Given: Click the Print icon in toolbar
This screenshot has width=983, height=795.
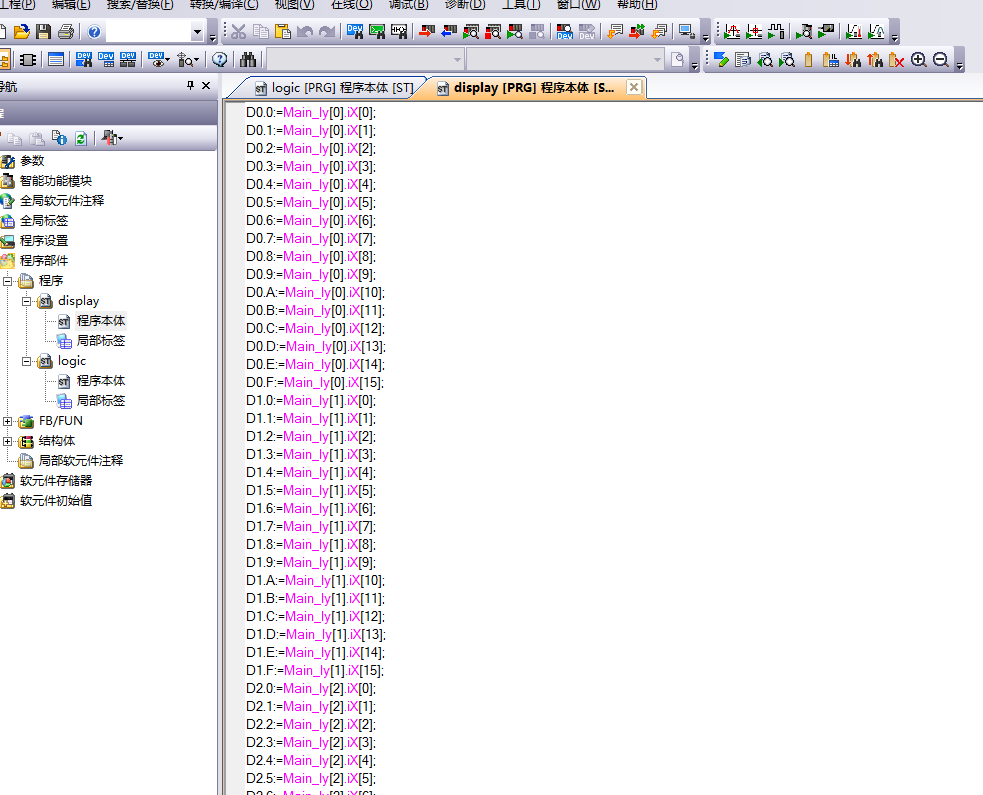Looking at the screenshot, I should coord(66,32).
